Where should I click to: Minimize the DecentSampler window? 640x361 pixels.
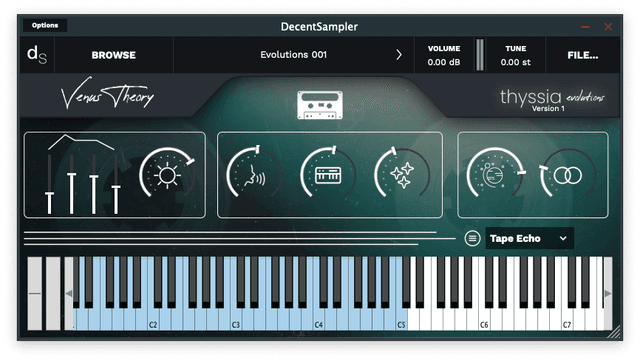coord(585,27)
